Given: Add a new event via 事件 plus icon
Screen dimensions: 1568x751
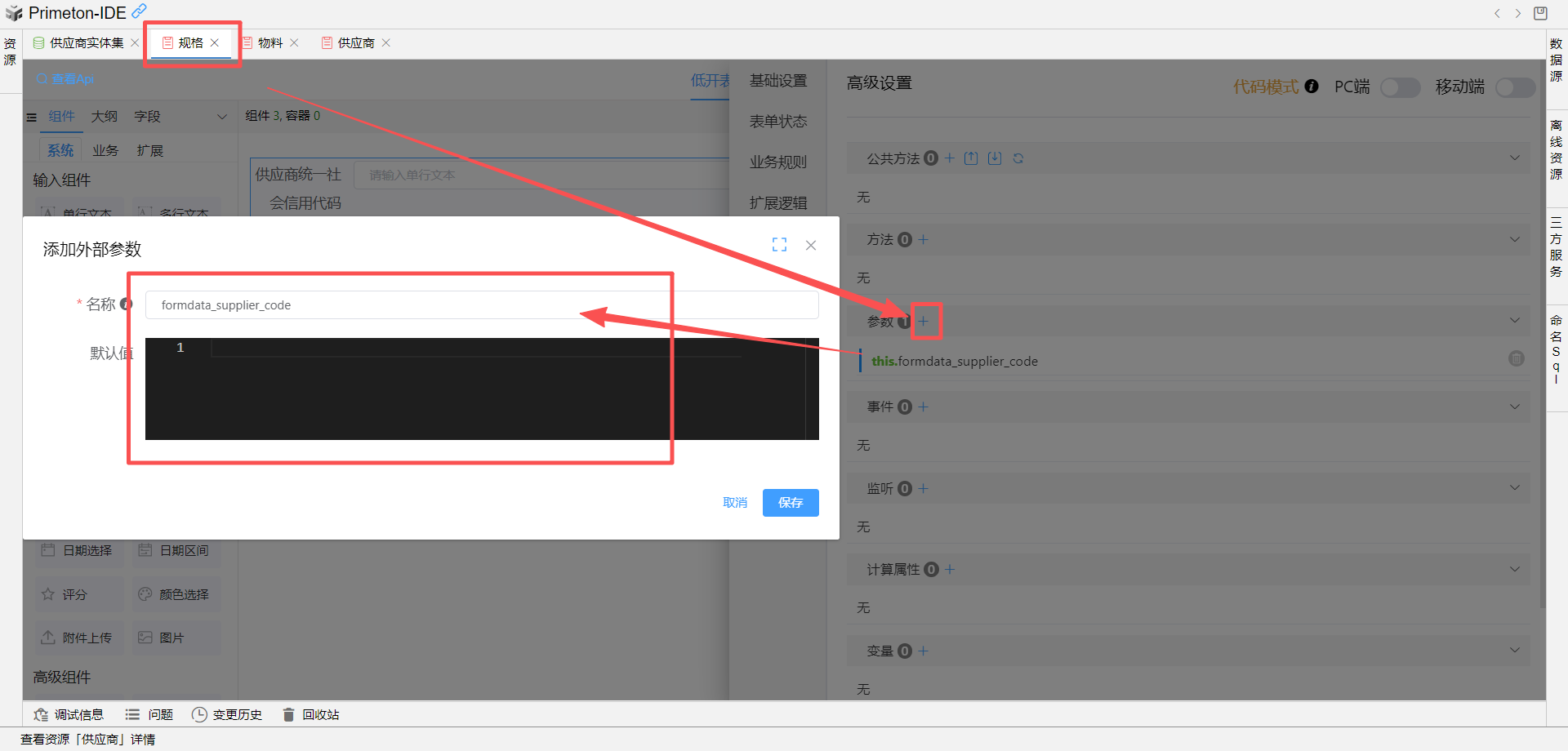Looking at the screenshot, I should click(924, 407).
